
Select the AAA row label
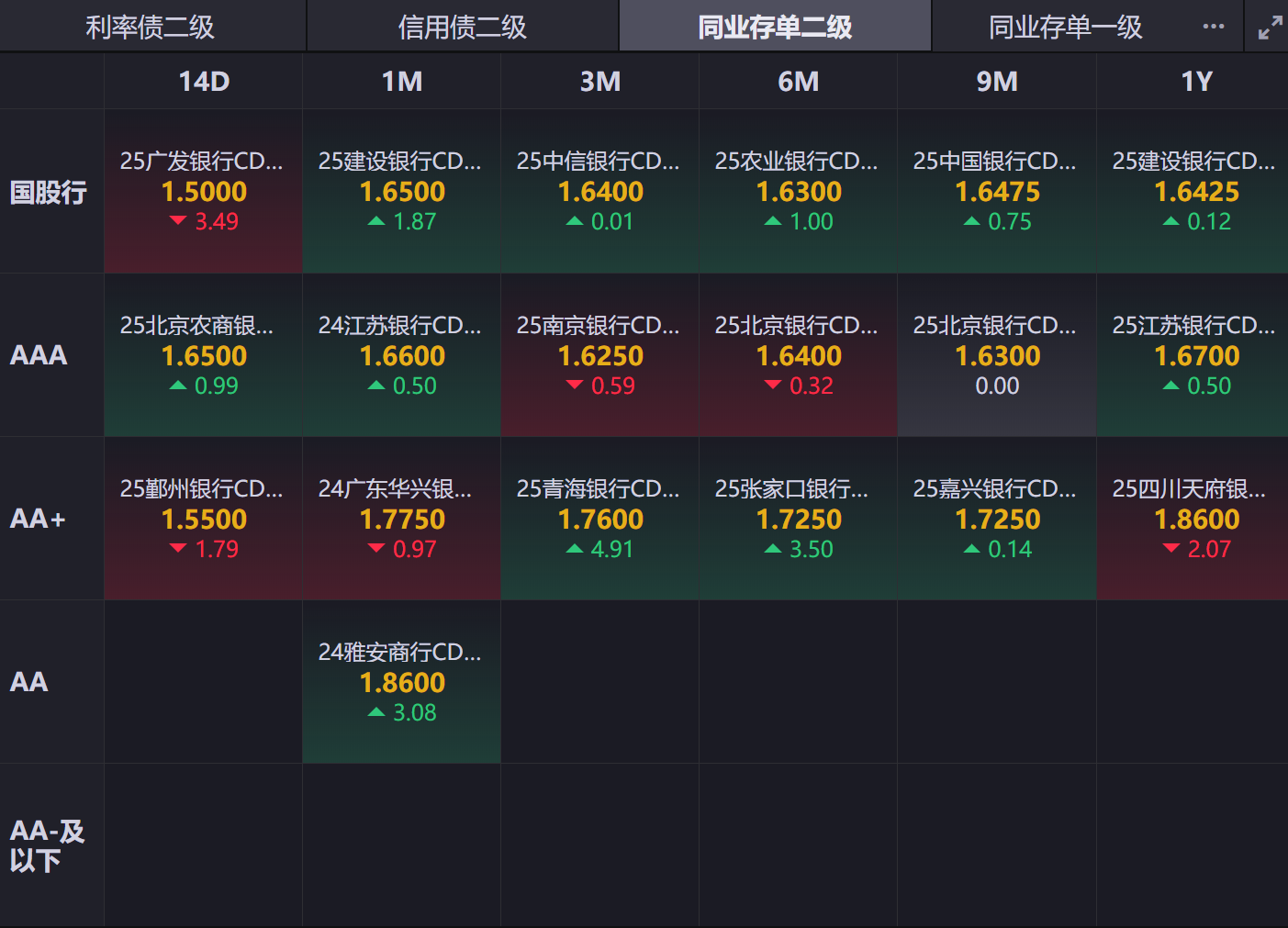39,355
